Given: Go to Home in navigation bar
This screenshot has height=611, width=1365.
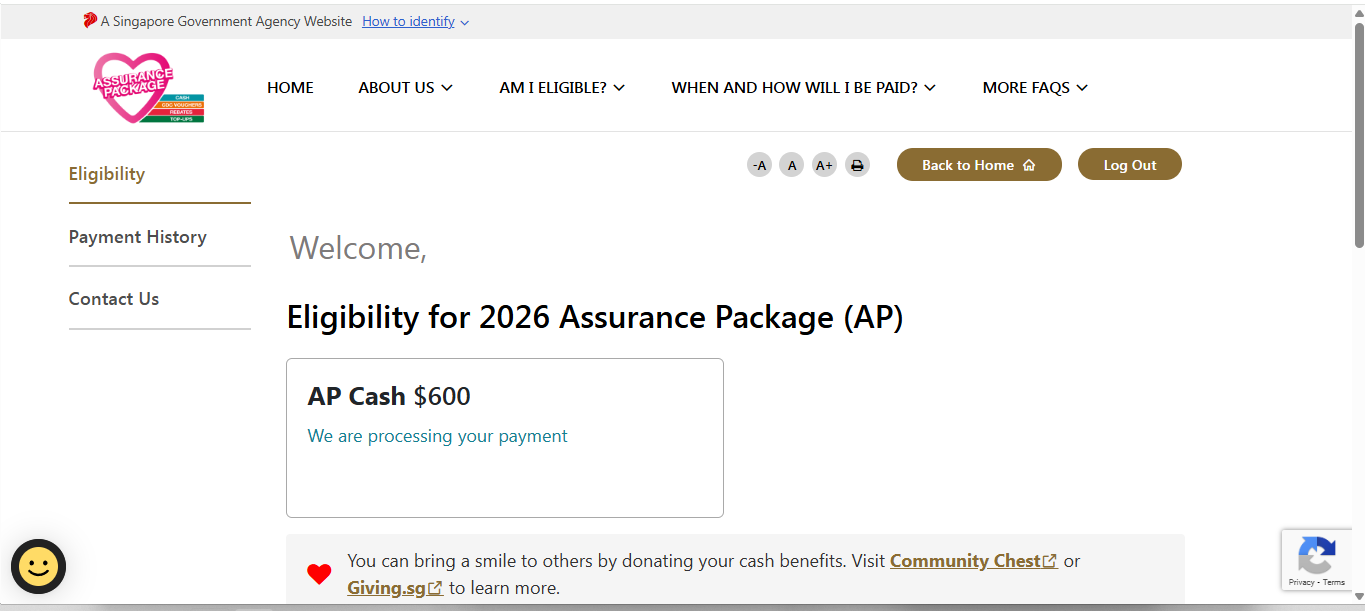Looking at the screenshot, I should pos(290,88).
